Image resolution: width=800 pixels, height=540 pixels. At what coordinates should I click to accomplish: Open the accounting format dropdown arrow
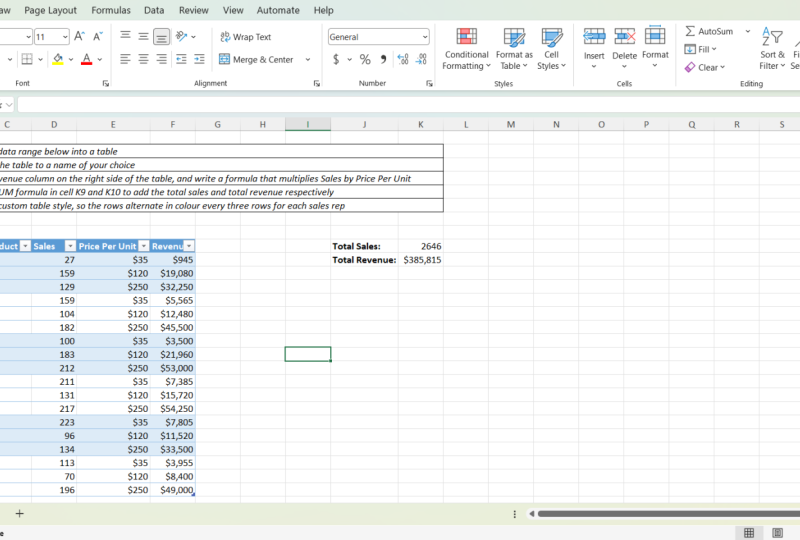click(x=349, y=59)
